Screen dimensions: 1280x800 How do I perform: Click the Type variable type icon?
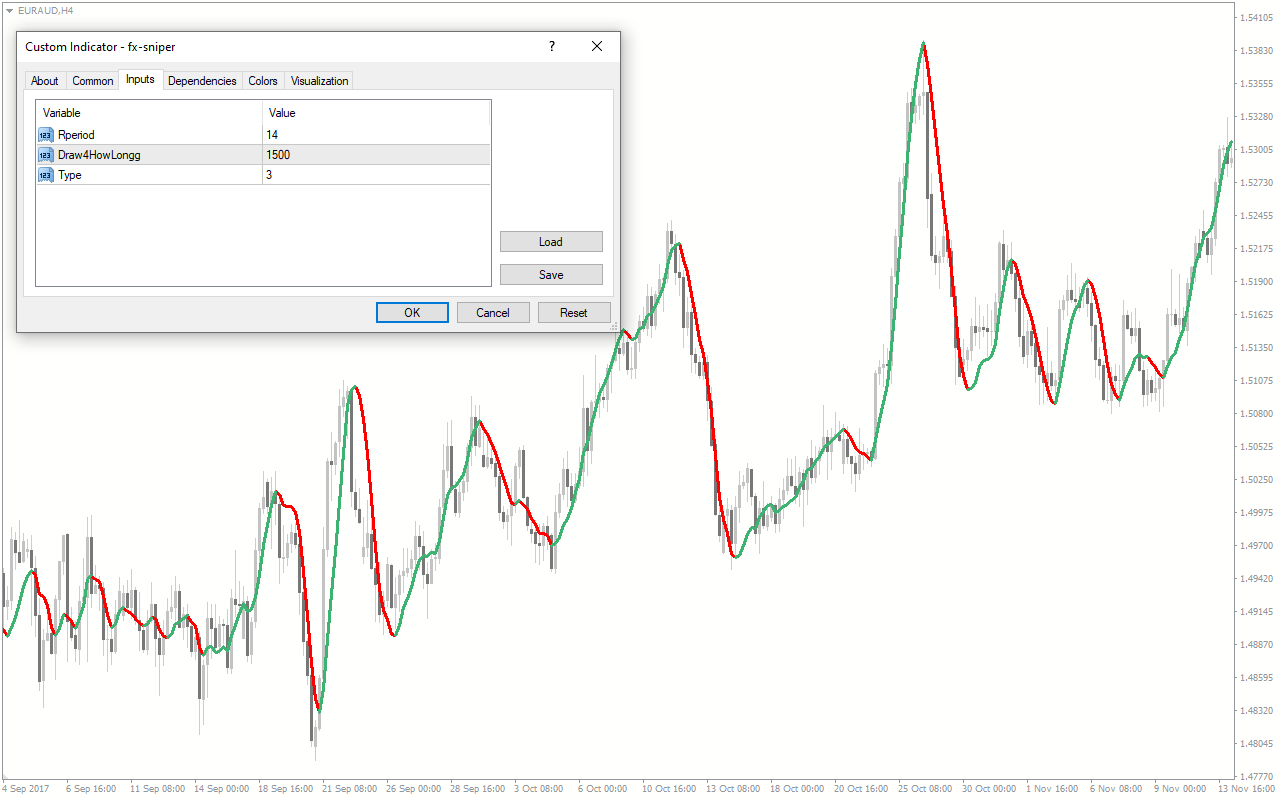coord(46,175)
